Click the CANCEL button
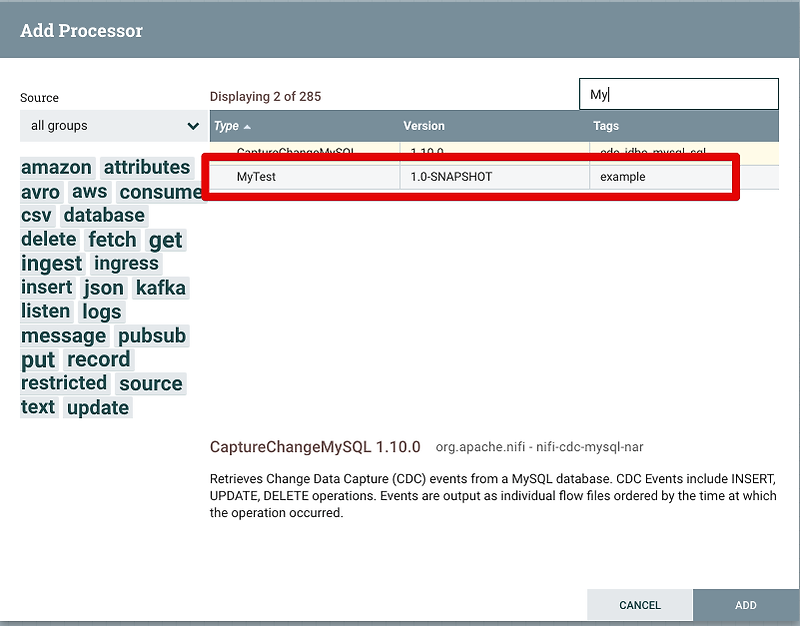Screen dimensions: 800x626 pyautogui.click(x=639, y=605)
